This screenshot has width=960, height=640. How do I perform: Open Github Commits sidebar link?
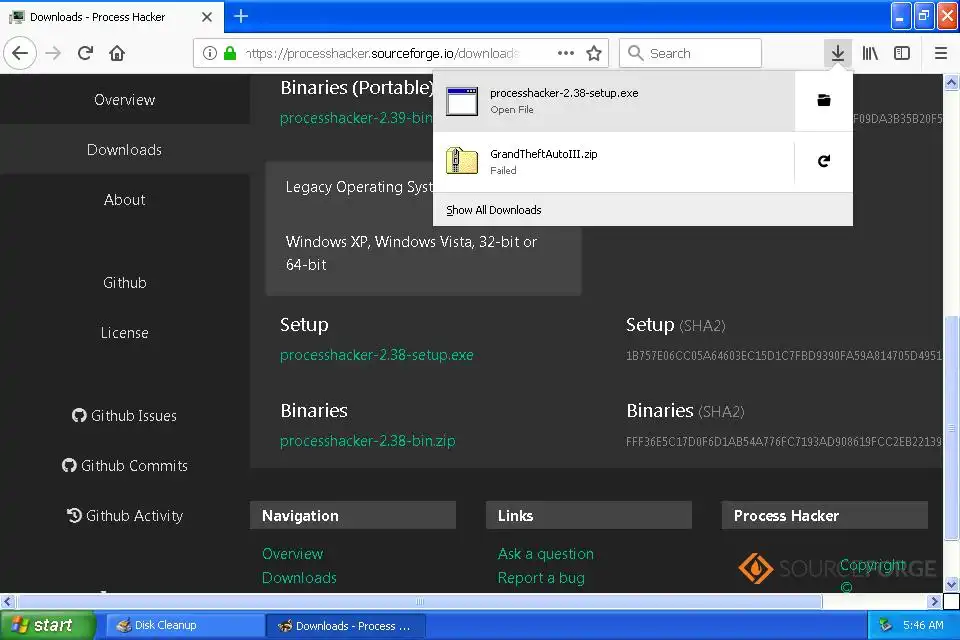pyautogui.click(x=124, y=466)
